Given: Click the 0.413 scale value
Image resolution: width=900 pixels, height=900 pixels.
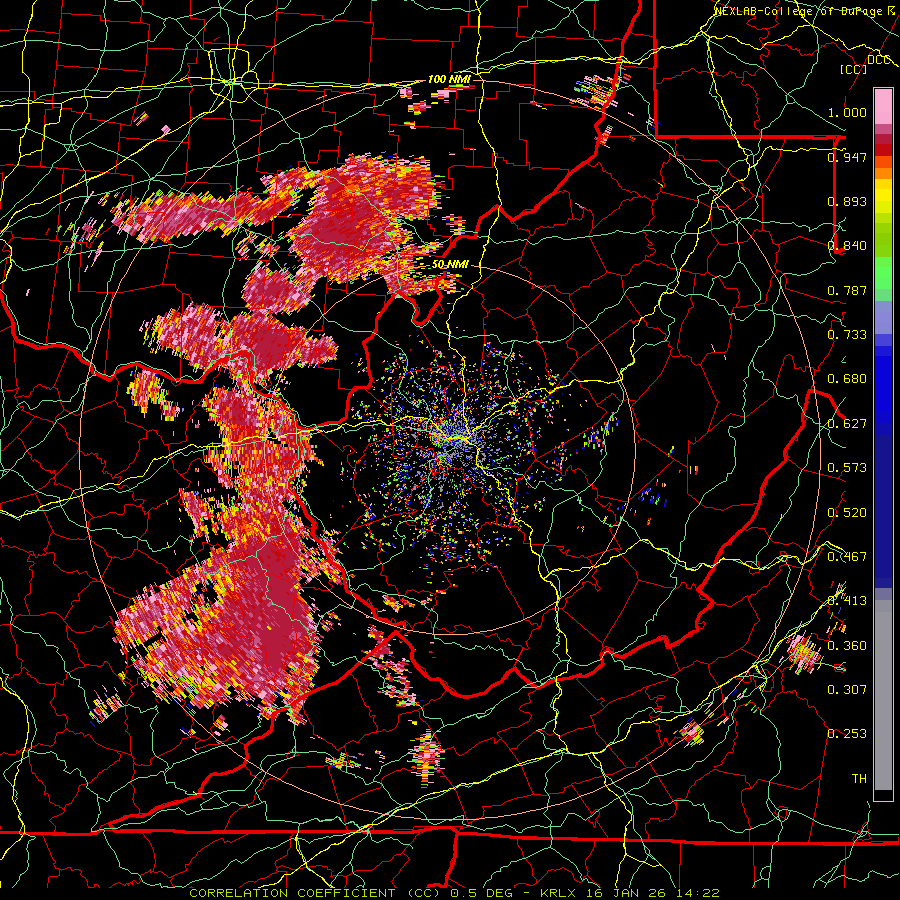Looking at the screenshot, I should 847,601.
